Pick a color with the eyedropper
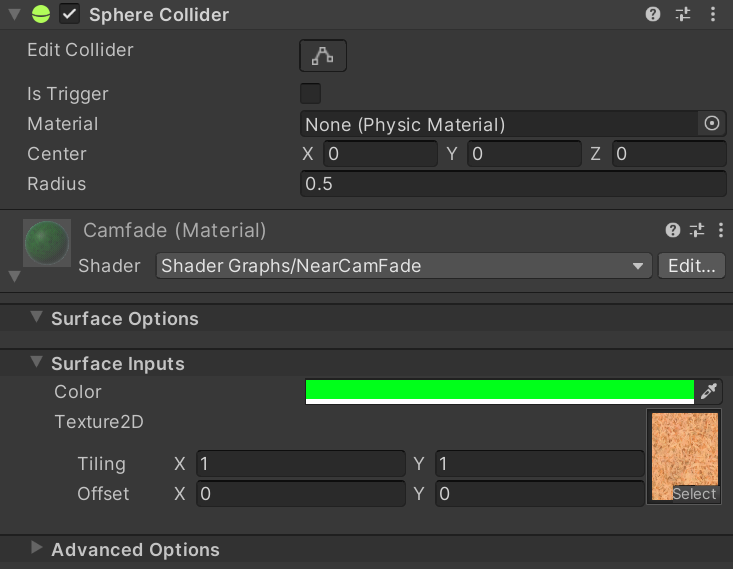 coord(709,391)
